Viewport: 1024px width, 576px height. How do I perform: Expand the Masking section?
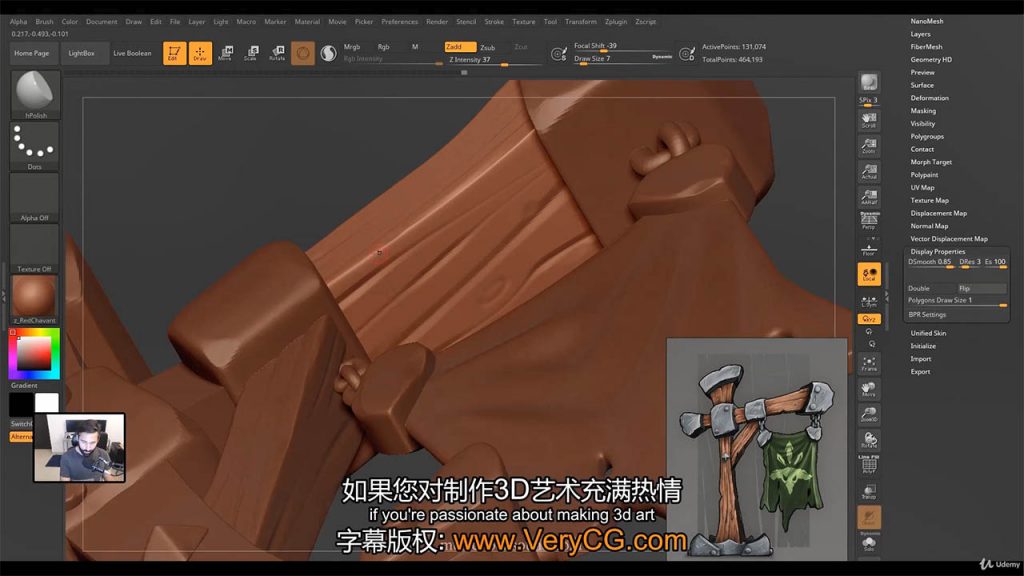[x=923, y=111]
